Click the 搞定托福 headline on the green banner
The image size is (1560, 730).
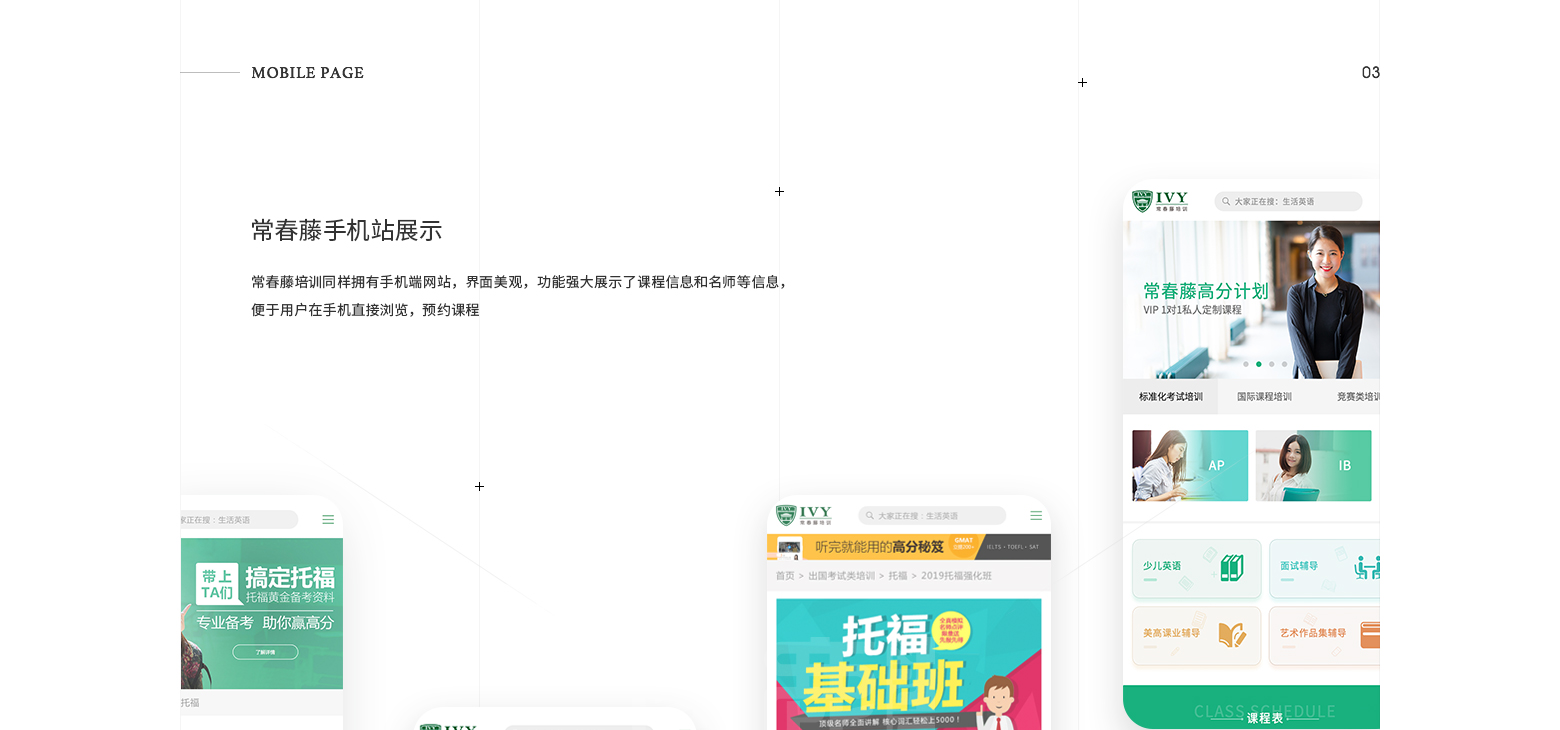(x=290, y=577)
